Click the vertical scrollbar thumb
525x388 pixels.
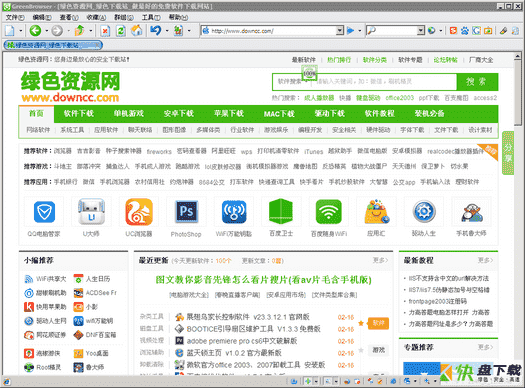(x=518, y=93)
